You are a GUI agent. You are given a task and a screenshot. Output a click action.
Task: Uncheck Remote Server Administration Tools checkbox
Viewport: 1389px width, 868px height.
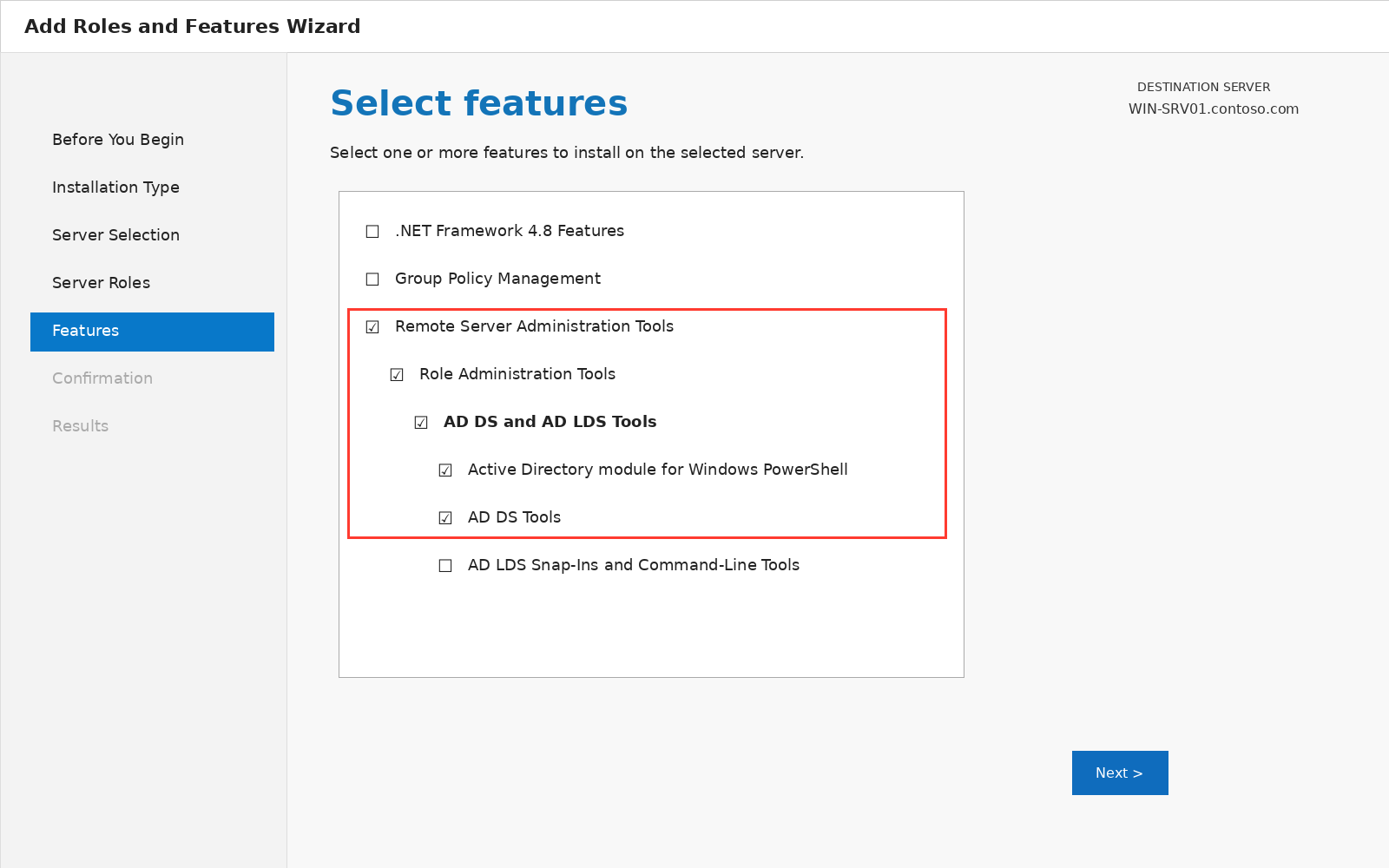tap(372, 327)
